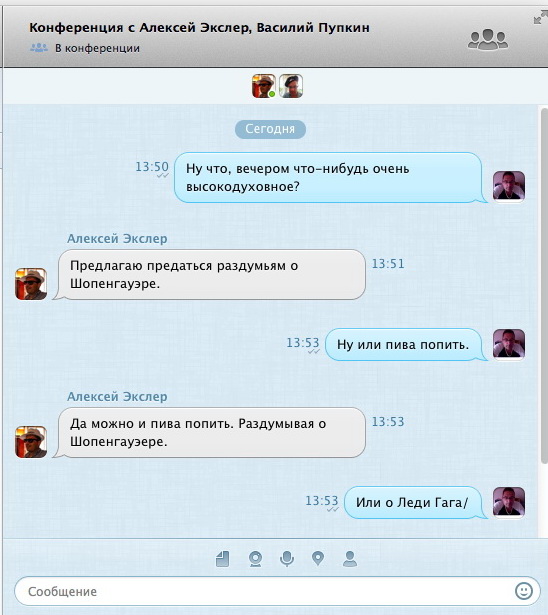Click the microphone voice call icon

tap(287, 559)
